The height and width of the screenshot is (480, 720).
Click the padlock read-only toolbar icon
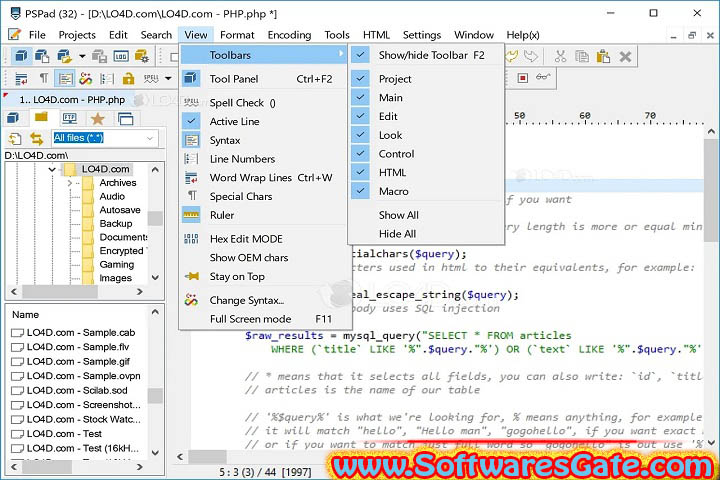point(129,79)
